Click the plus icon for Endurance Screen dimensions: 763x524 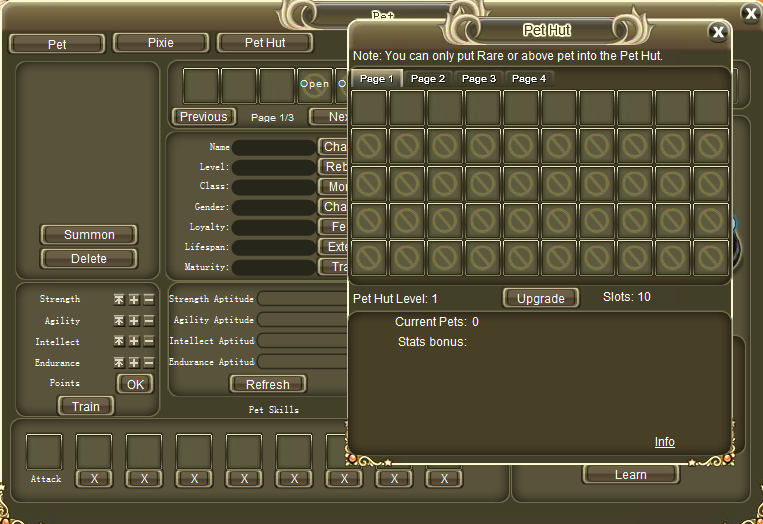pyautogui.click(x=134, y=363)
